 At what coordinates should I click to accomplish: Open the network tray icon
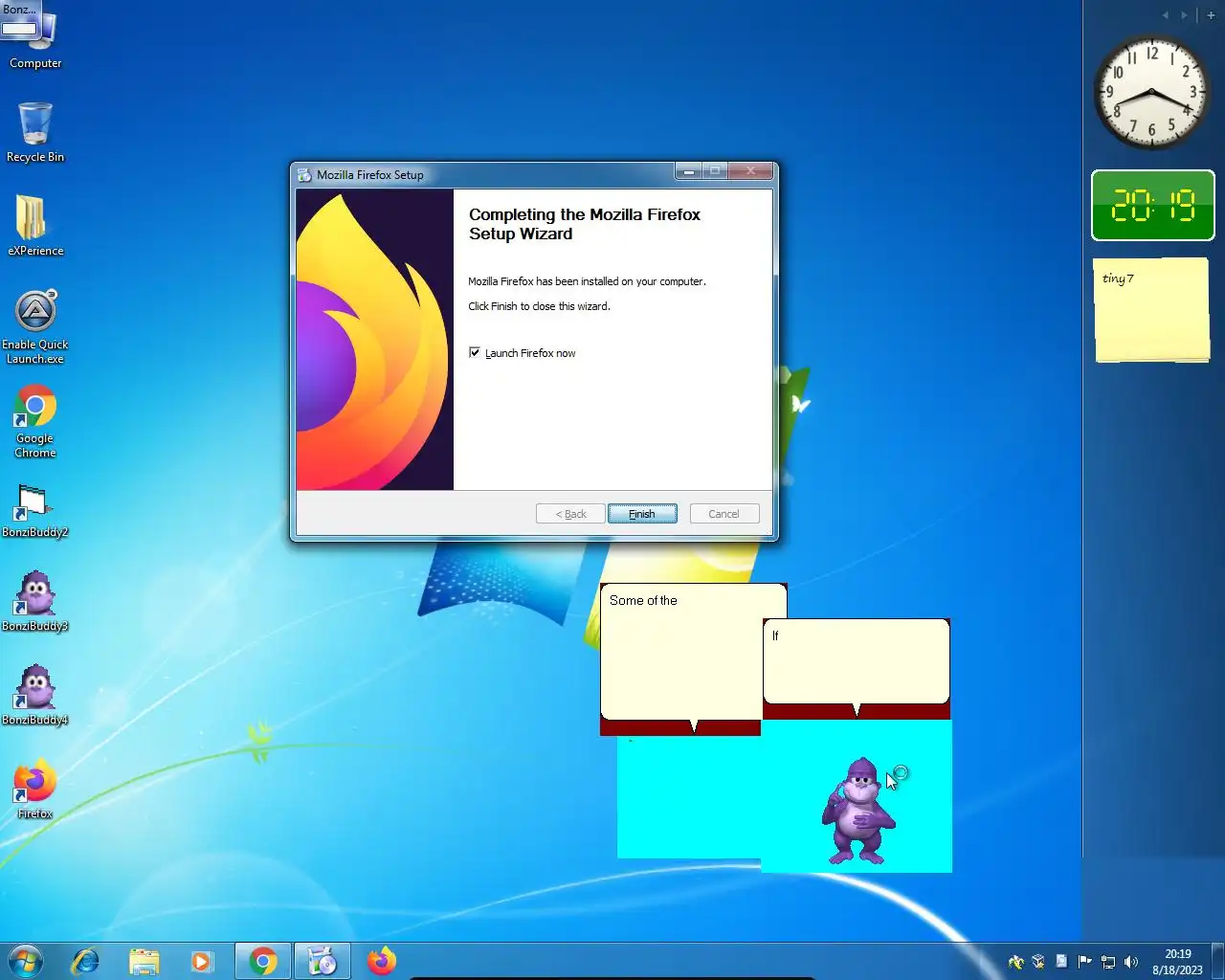coord(1108,962)
